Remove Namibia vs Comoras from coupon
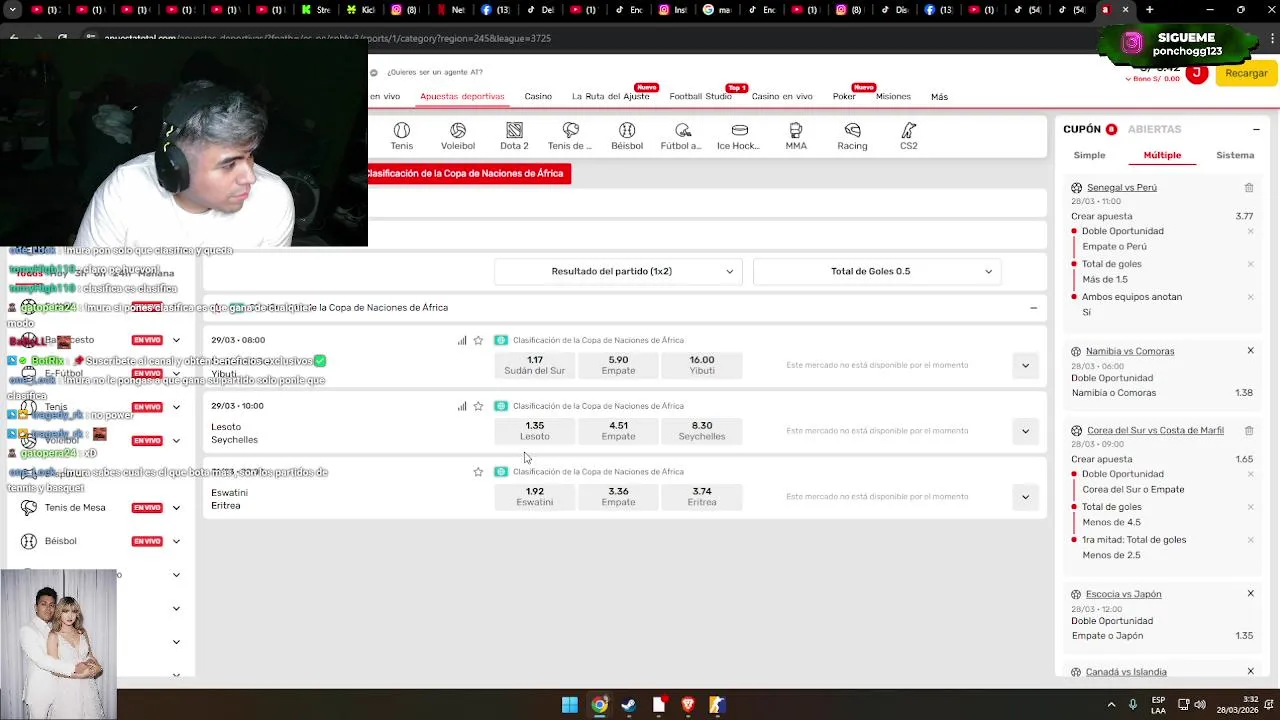The image size is (1280, 720). (1250, 351)
